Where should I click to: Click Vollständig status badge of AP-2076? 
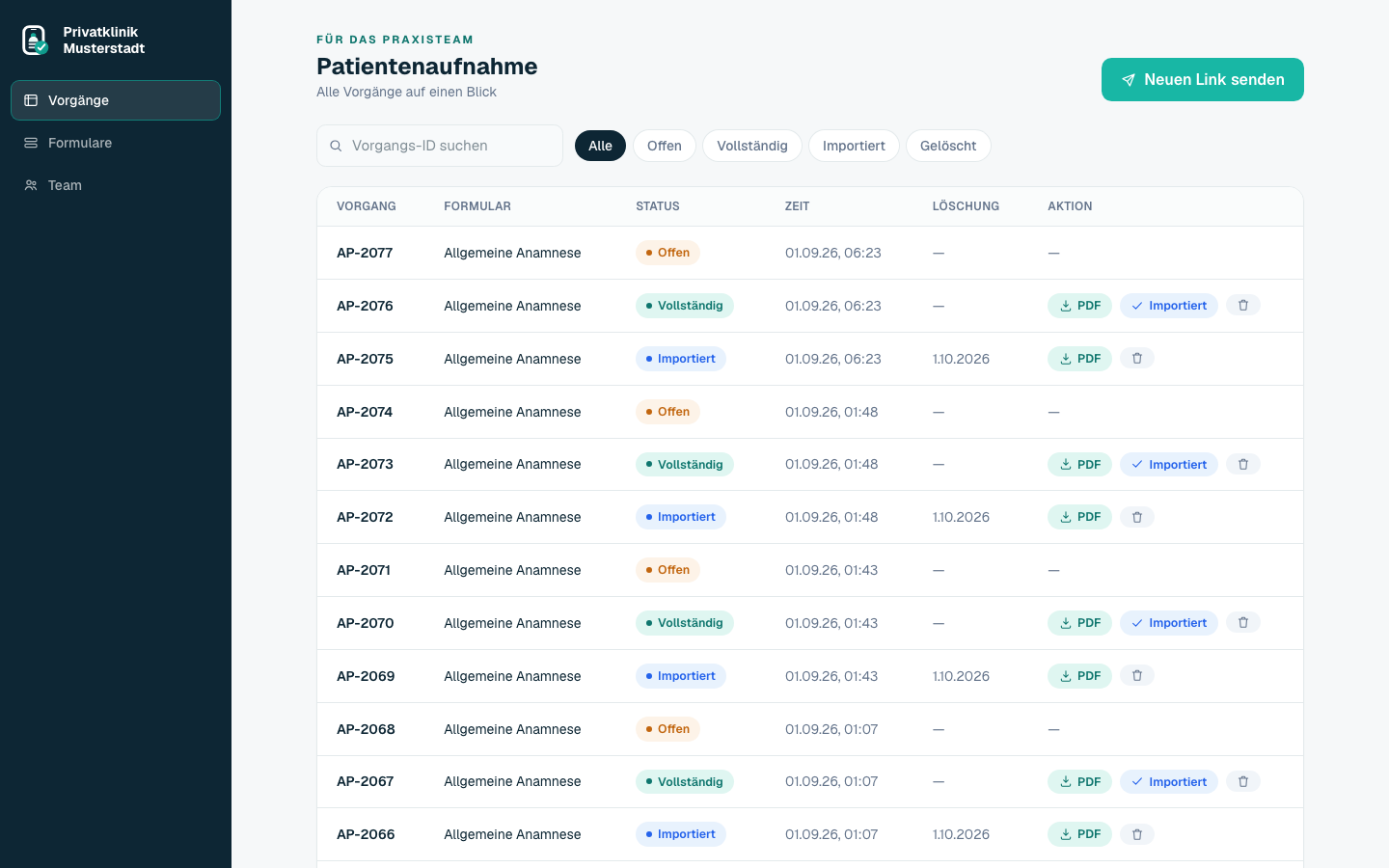tap(685, 306)
